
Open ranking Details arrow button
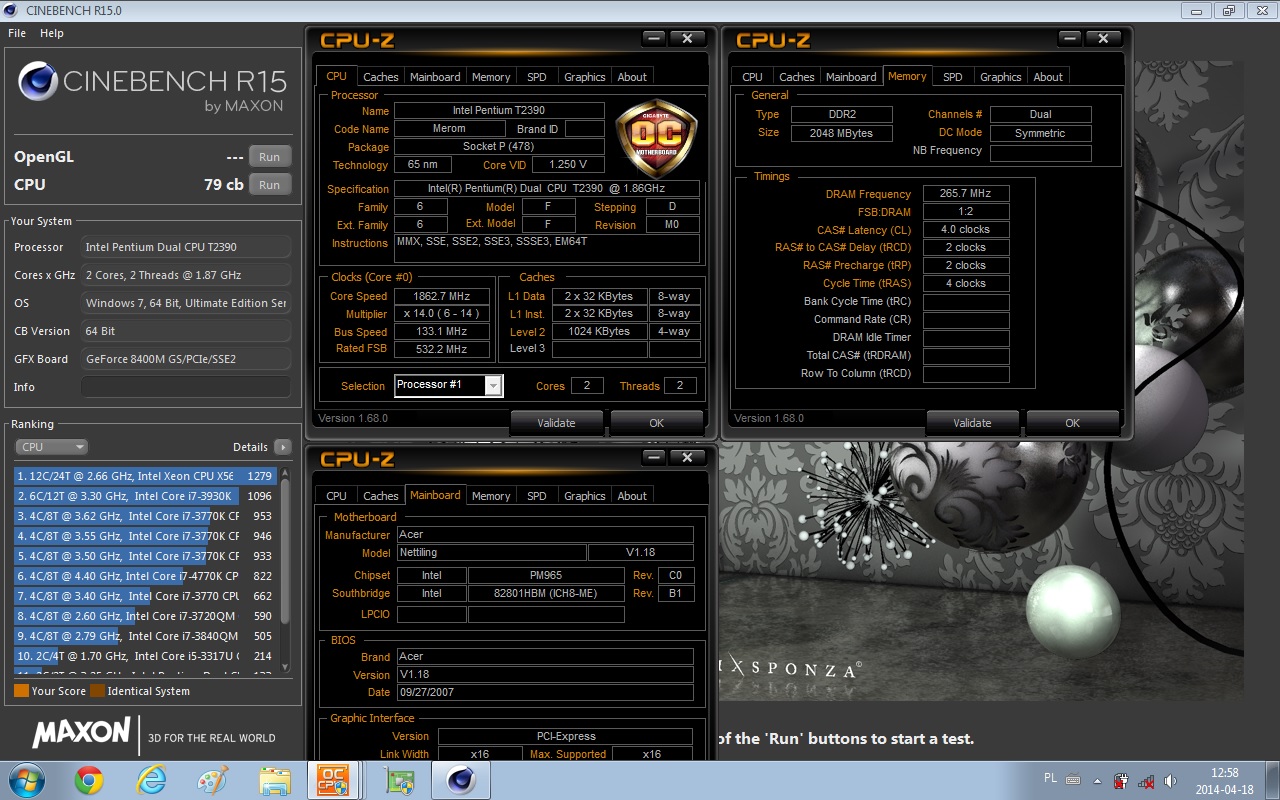click(283, 447)
